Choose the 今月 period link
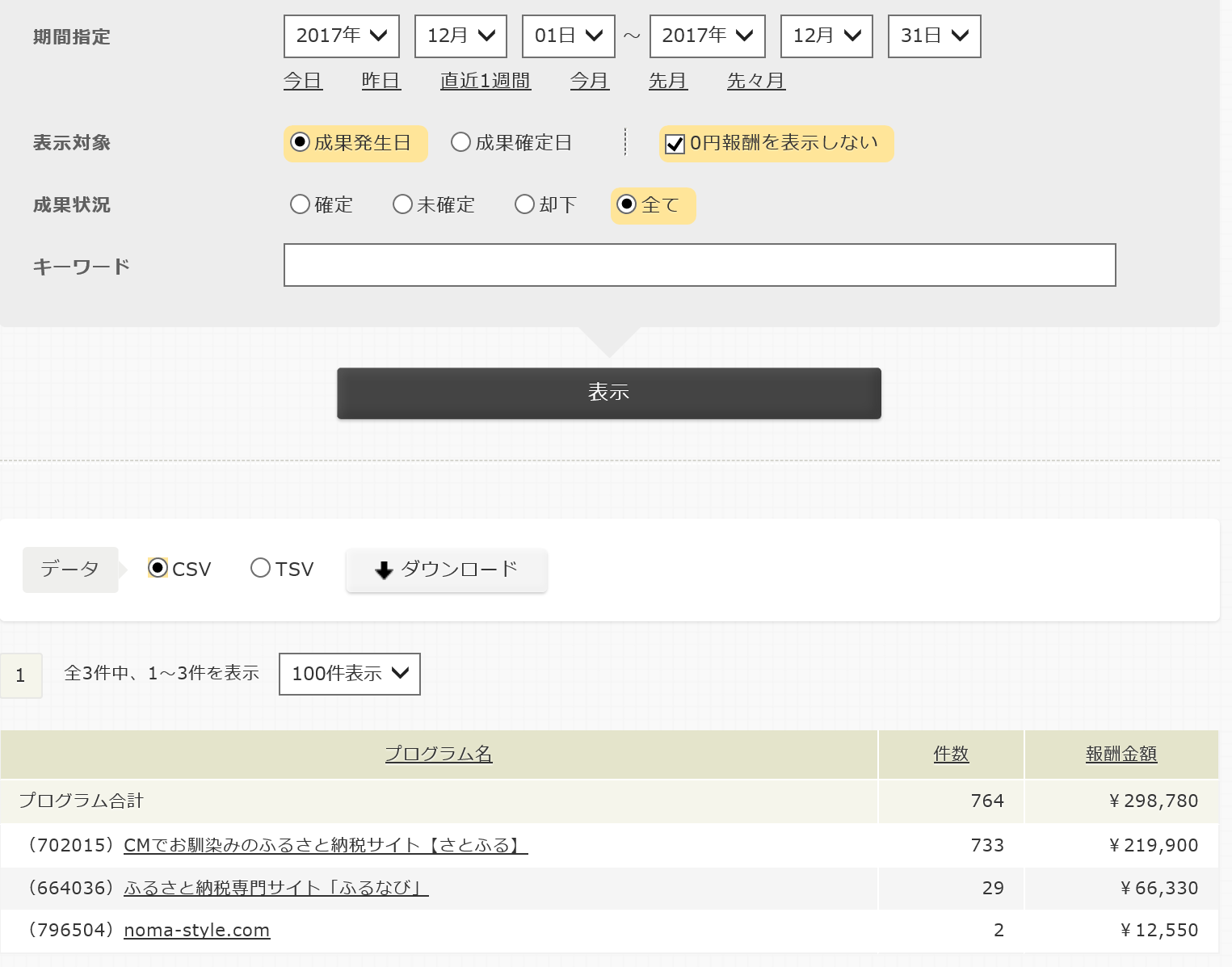The width and height of the screenshot is (1232, 967). pyautogui.click(x=590, y=81)
